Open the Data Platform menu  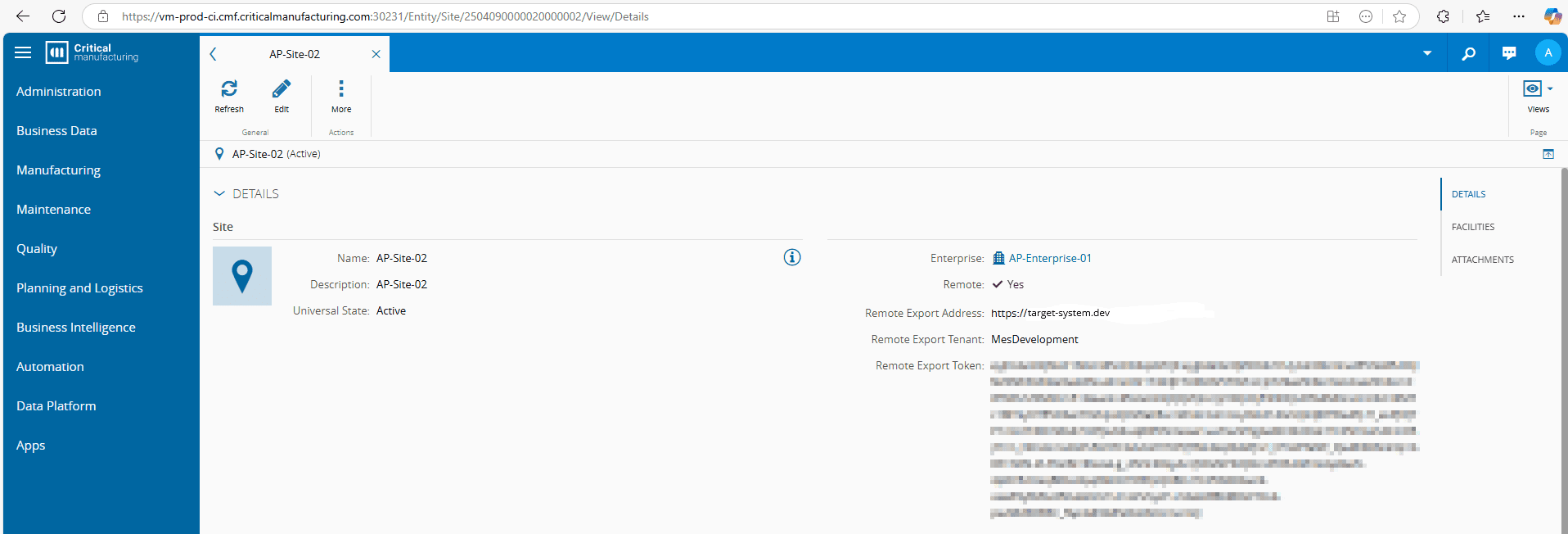coord(56,406)
